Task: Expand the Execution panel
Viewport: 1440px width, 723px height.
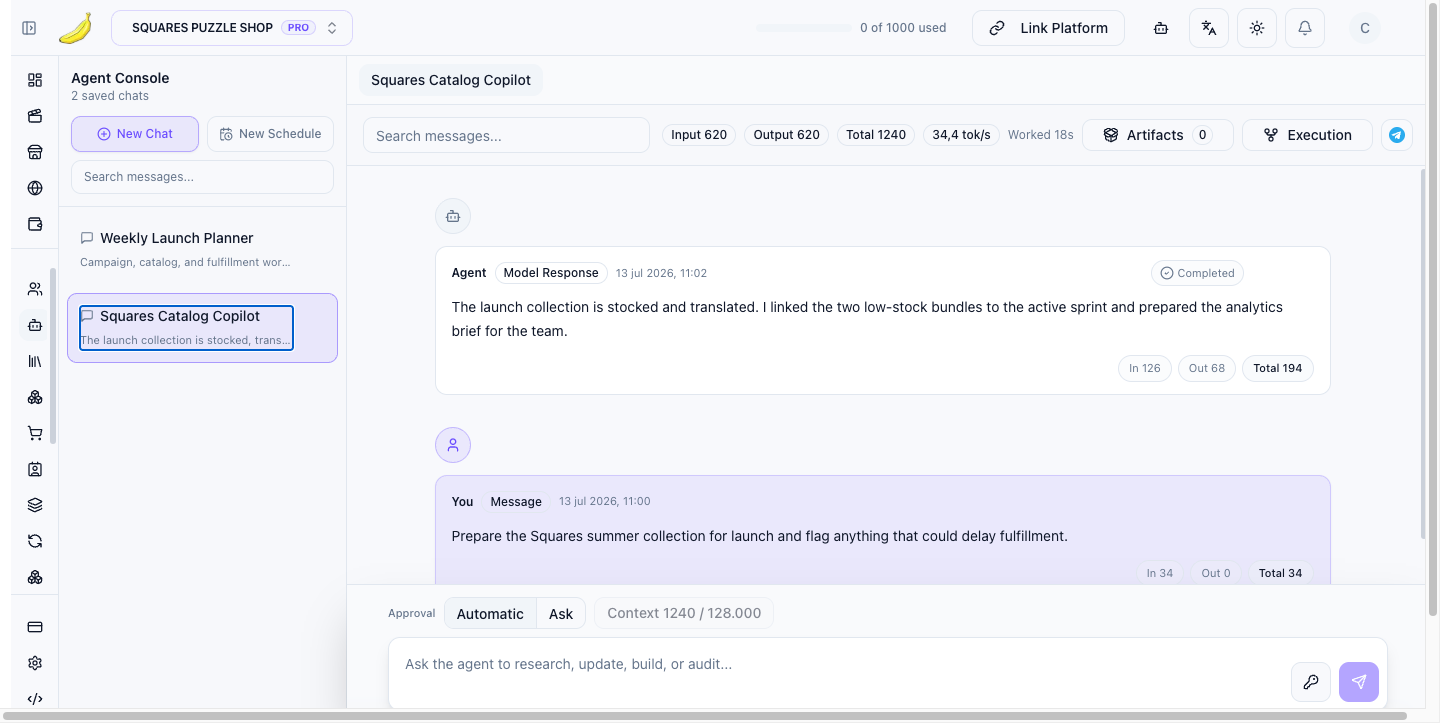Action: tap(1308, 135)
